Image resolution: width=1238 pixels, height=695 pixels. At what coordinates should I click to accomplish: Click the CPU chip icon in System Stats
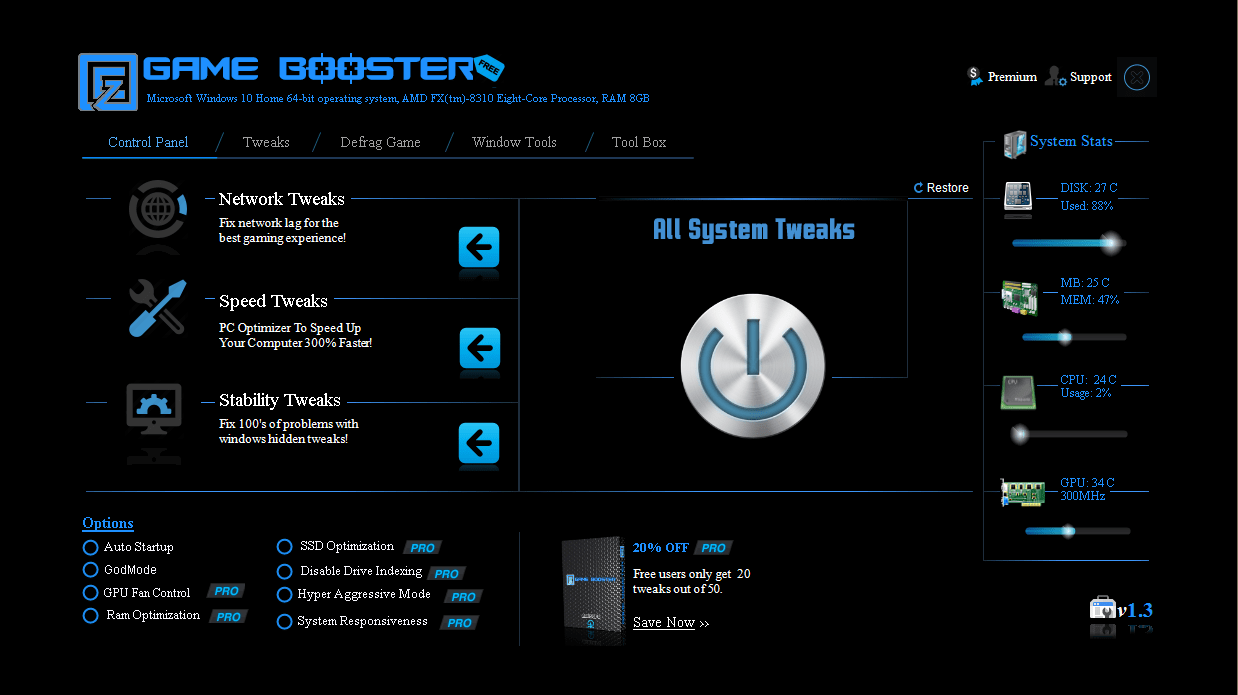click(x=1018, y=393)
